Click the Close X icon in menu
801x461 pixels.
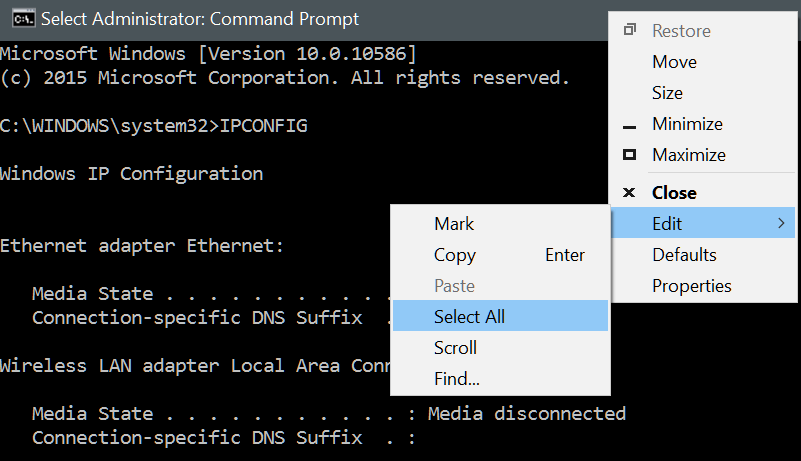[x=629, y=192]
